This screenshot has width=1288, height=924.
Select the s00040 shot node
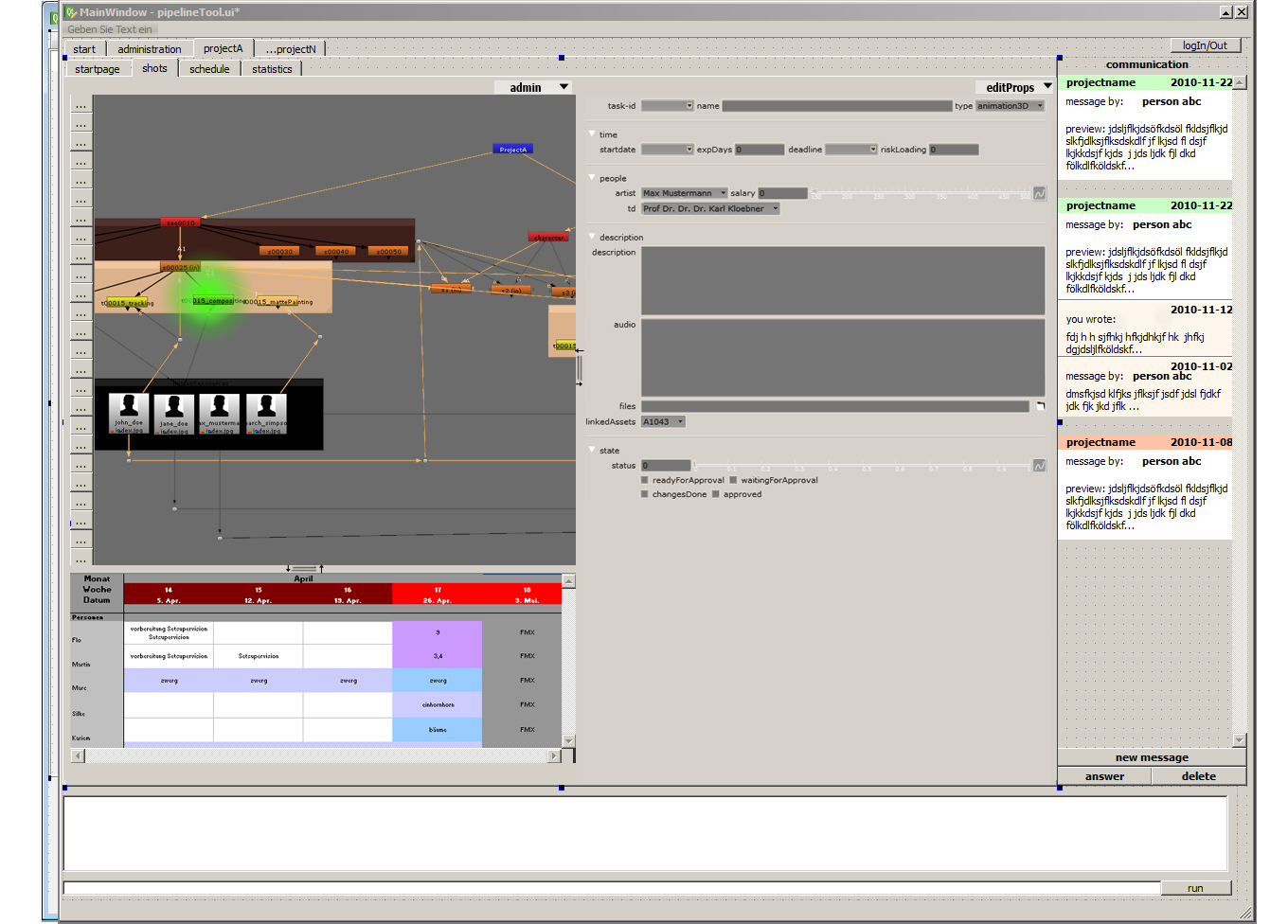336,252
